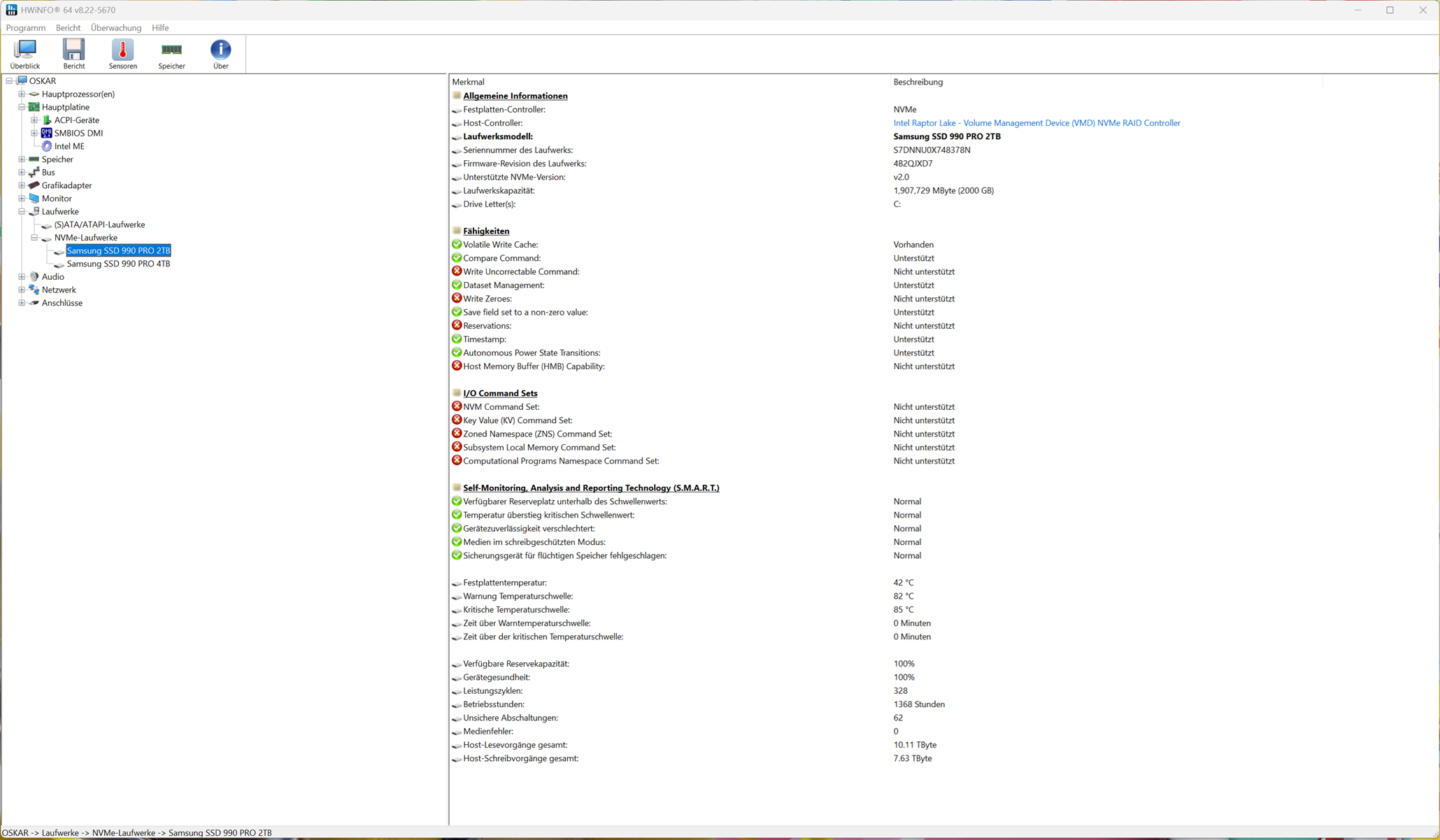Image resolution: width=1440 pixels, height=840 pixels.
Task: Open the Überblick summary toolbar icon
Action: tap(25, 54)
